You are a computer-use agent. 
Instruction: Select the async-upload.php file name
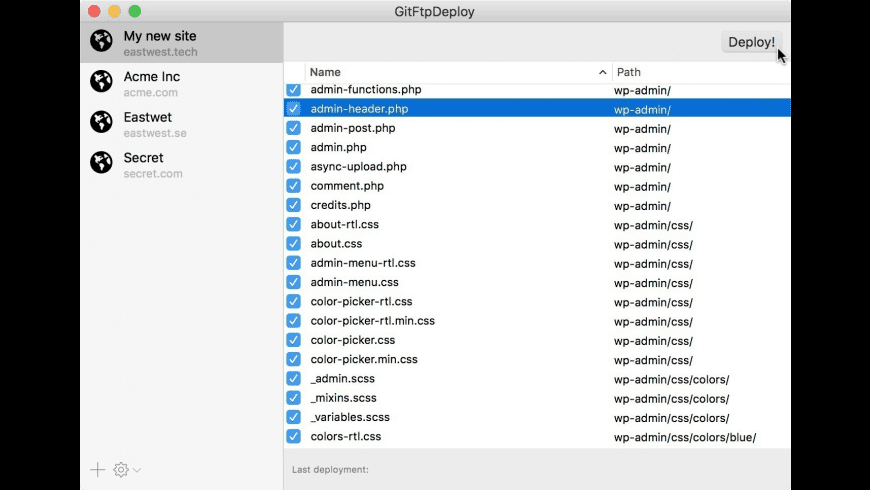click(358, 166)
